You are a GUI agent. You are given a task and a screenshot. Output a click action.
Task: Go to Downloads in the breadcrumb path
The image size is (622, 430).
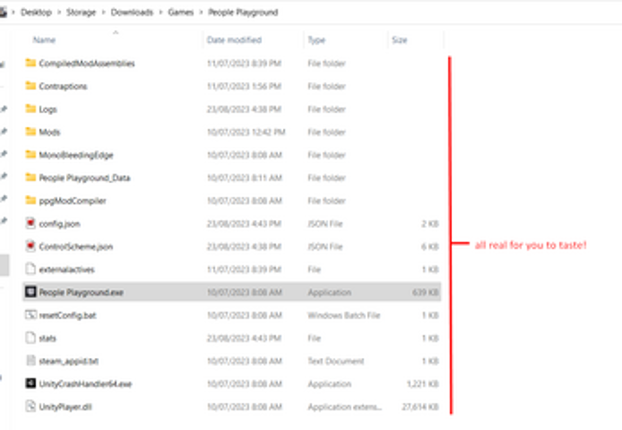point(132,12)
